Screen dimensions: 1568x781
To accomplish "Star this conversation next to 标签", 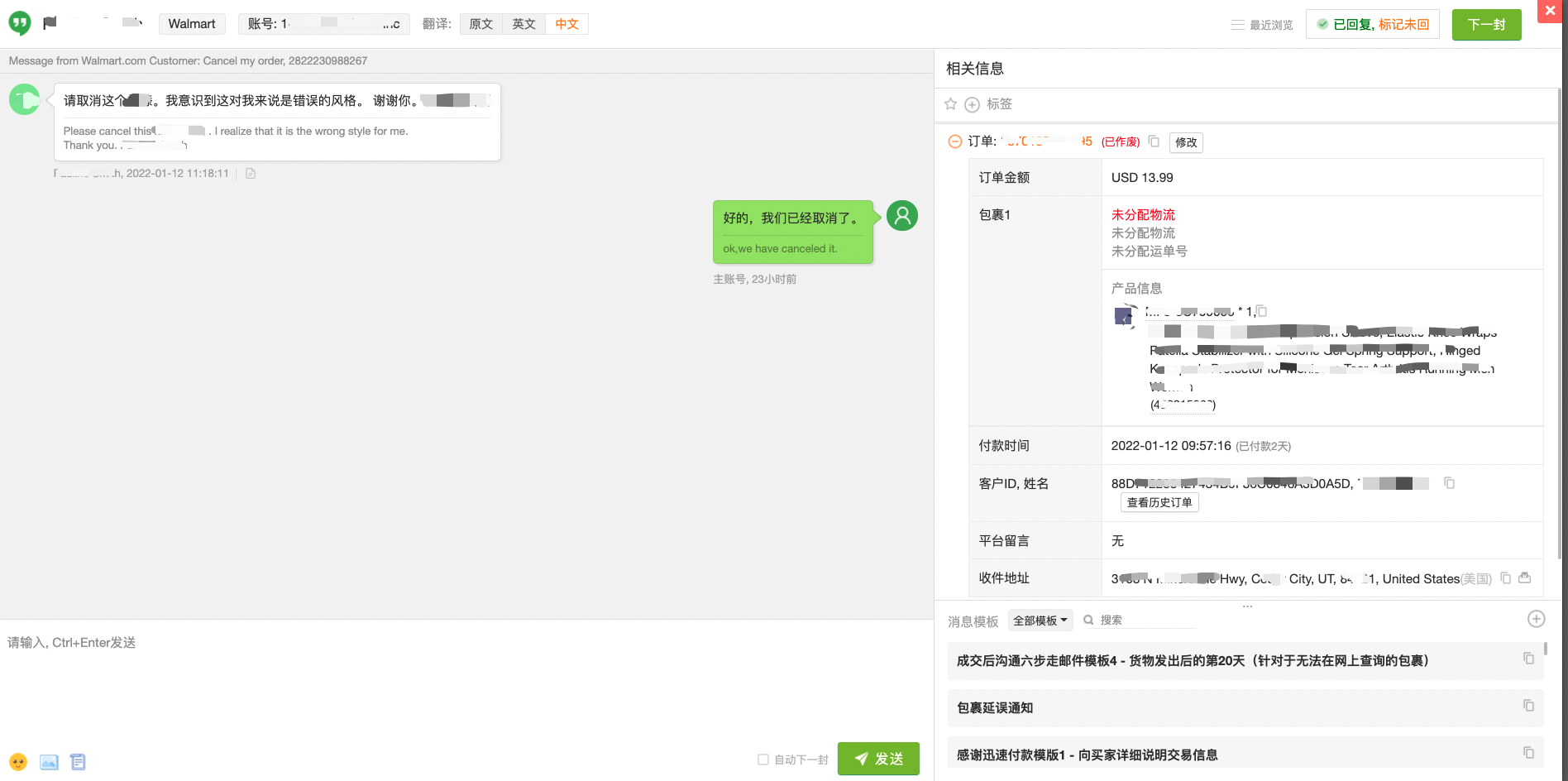I will click(x=950, y=103).
